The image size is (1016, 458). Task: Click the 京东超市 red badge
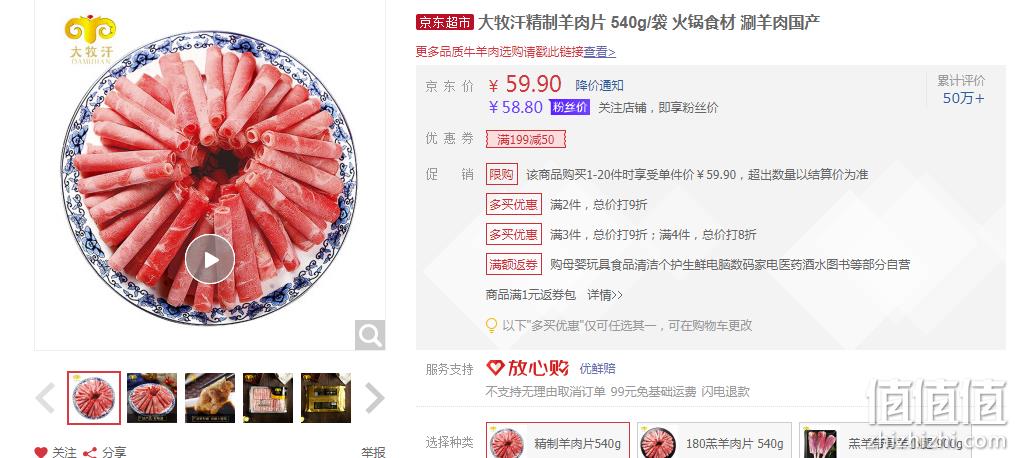click(x=445, y=23)
